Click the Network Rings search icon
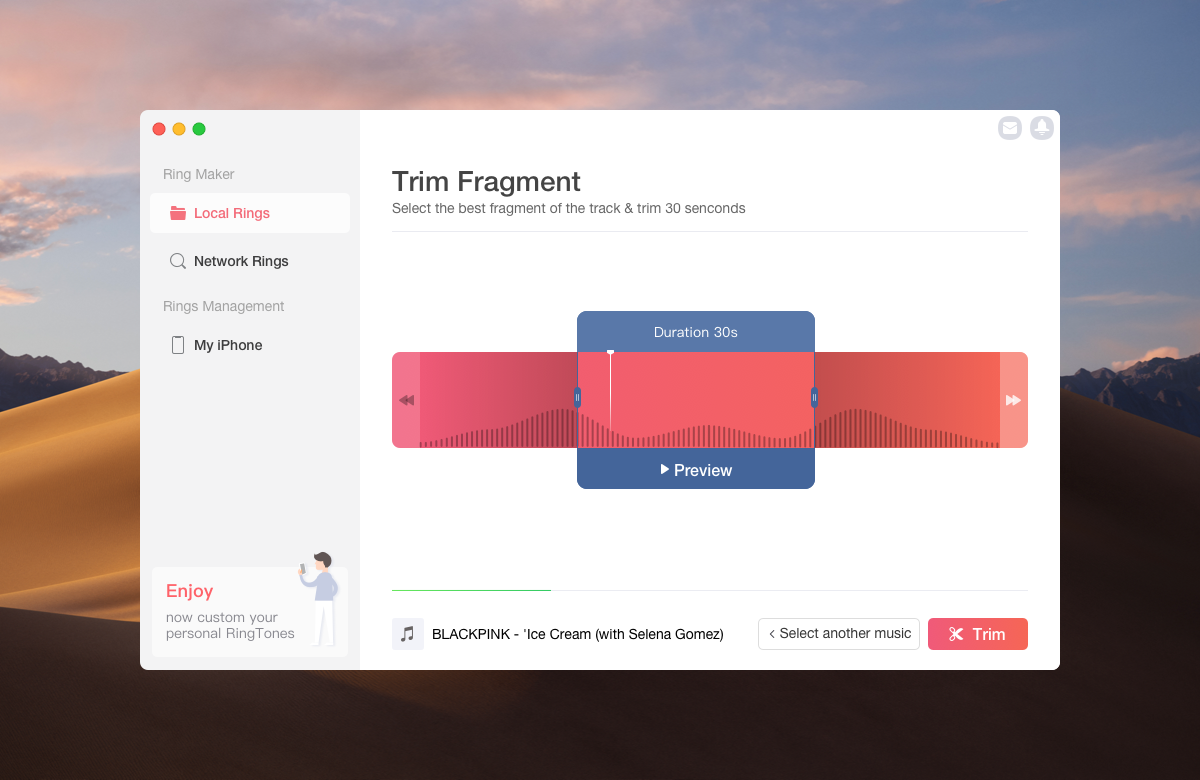 178,261
